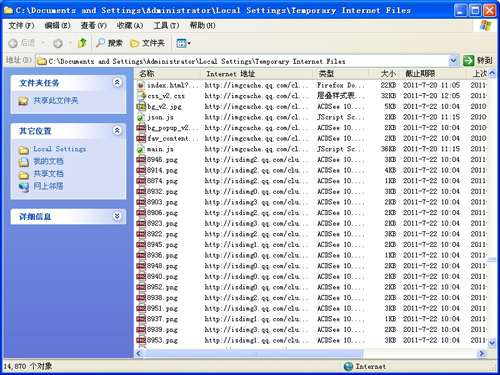Toggle the Folders (文件夹) pane button
The width and height of the screenshot is (500, 375).
point(147,43)
